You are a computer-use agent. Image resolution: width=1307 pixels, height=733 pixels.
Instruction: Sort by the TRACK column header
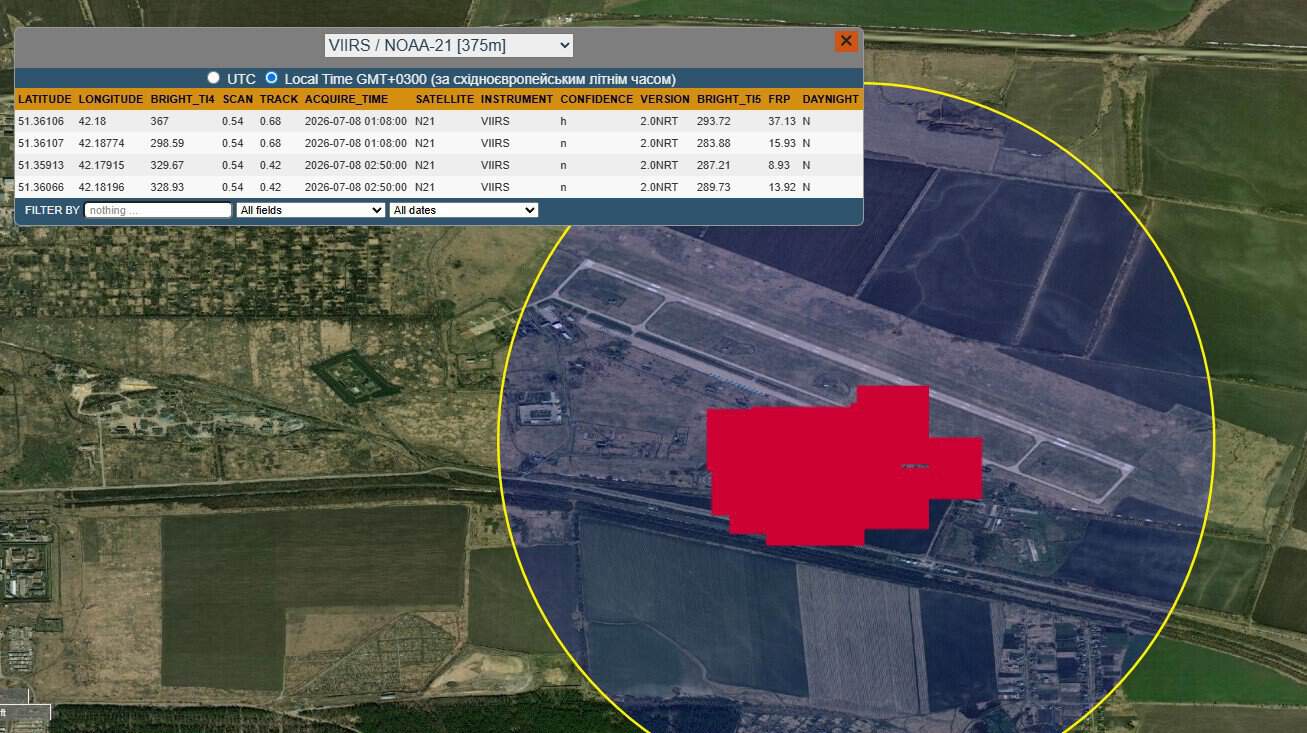tap(279, 99)
